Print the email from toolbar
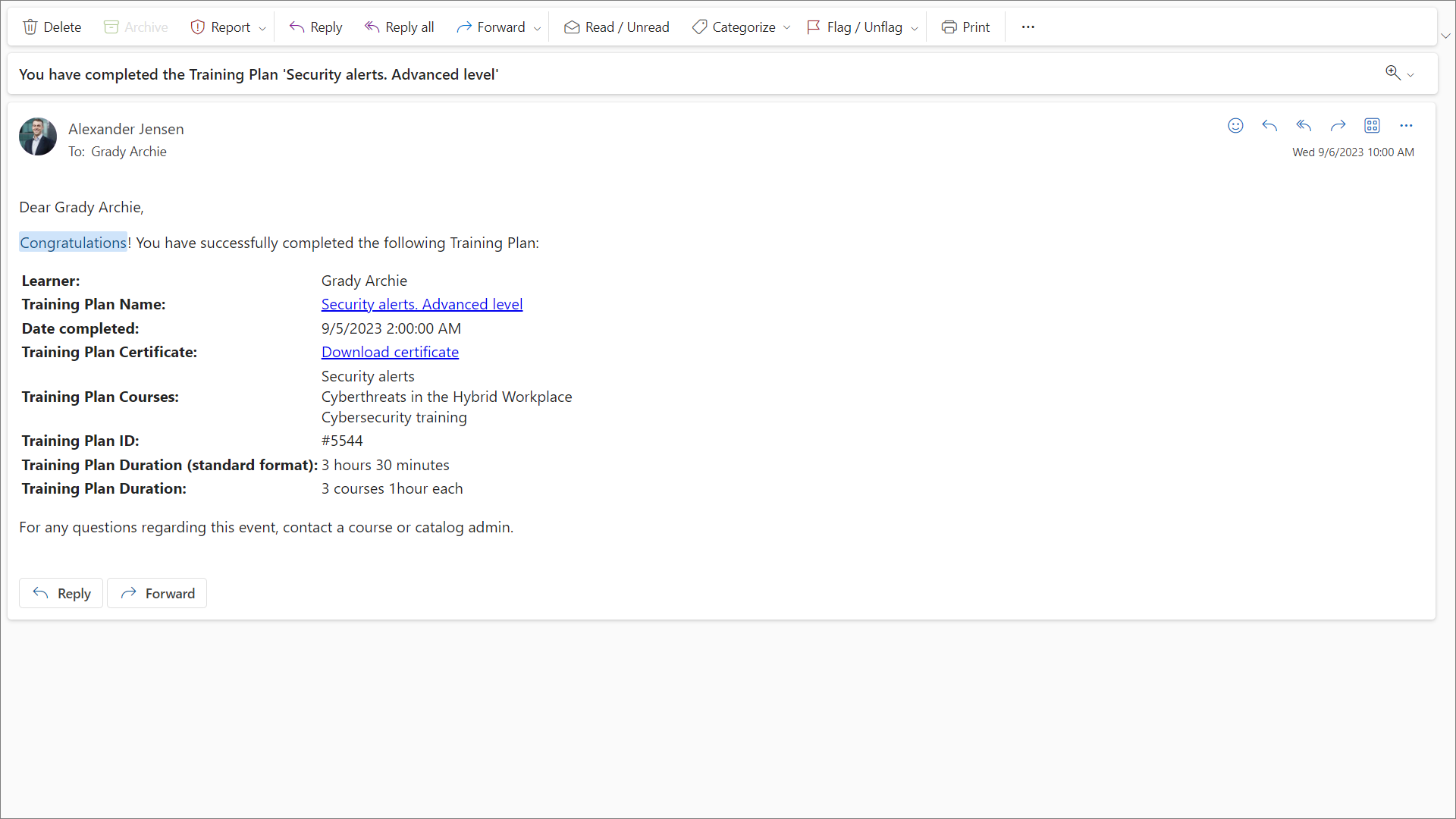 (965, 27)
